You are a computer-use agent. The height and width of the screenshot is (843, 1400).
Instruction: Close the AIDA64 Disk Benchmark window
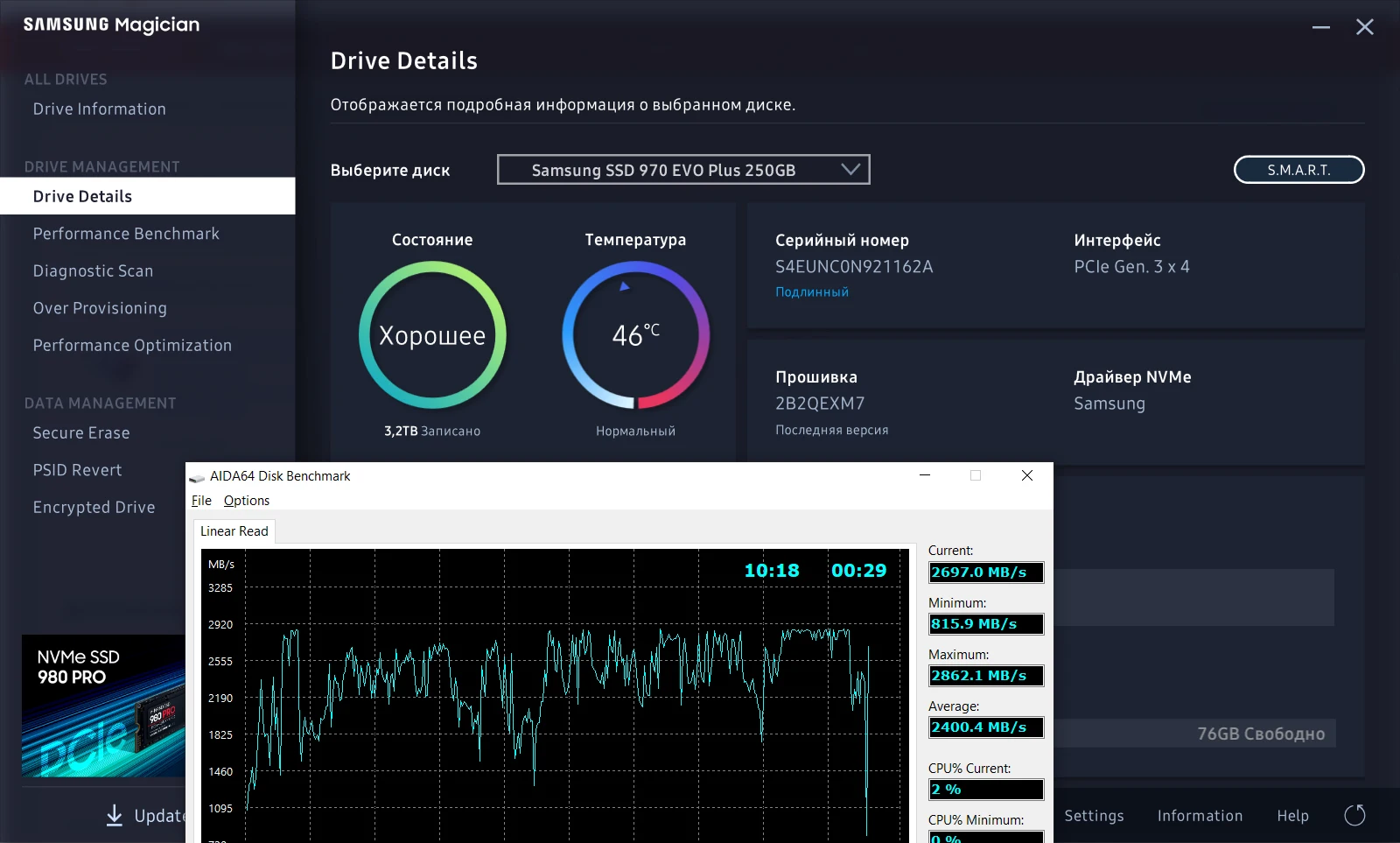[x=1027, y=475]
